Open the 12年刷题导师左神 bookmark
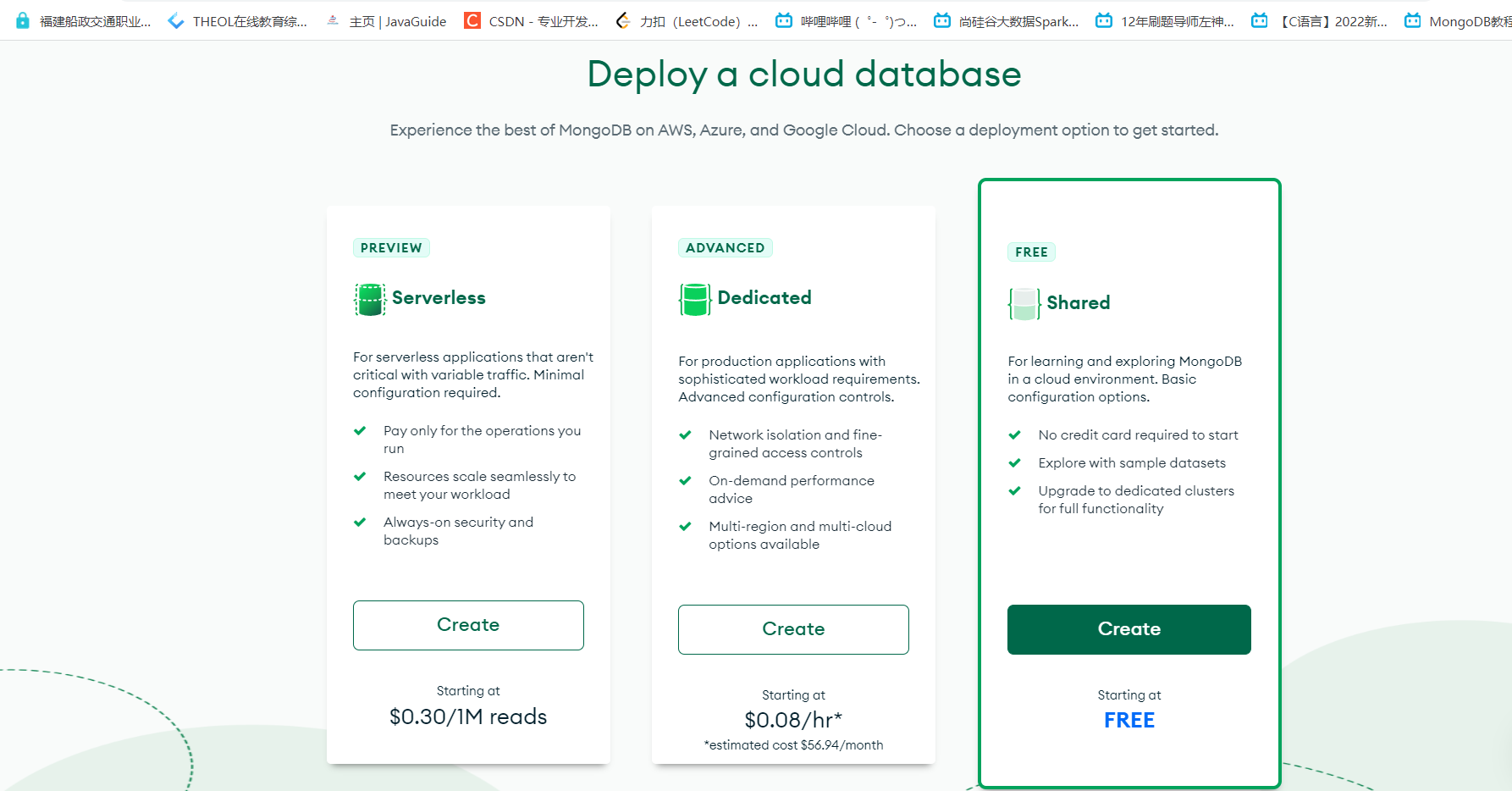This screenshot has height=791, width=1512. [1165, 21]
